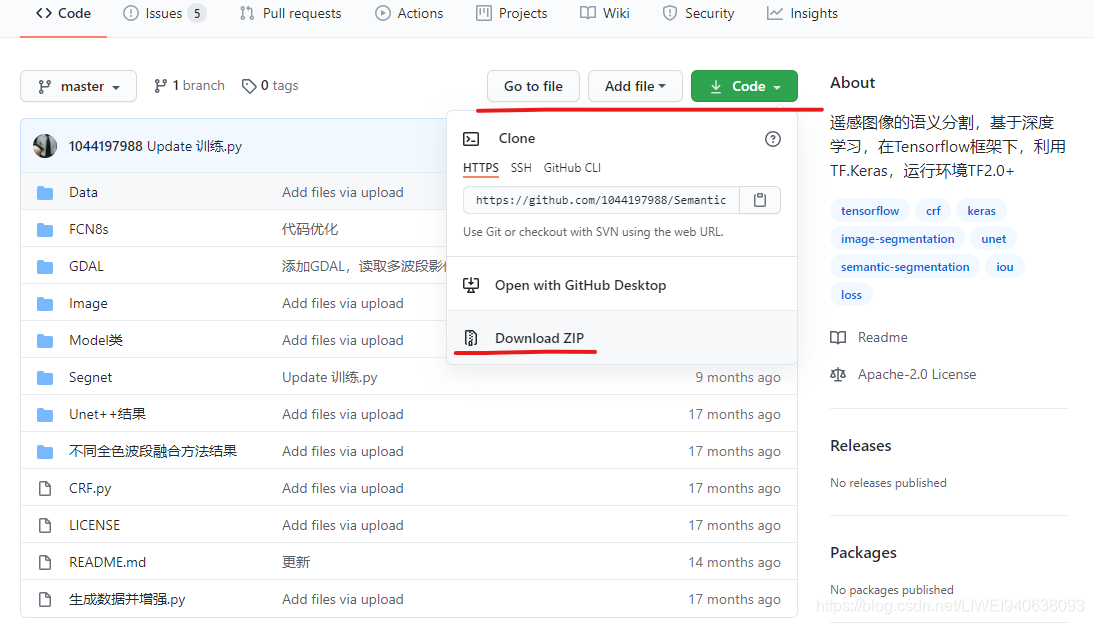Click the terminal Clone icon
The image size is (1094, 624).
click(x=471, y=139)
